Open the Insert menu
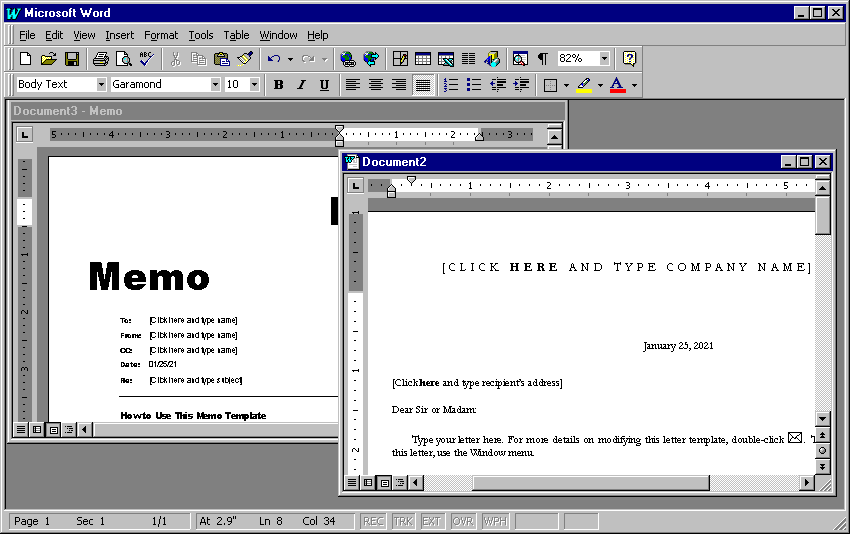Screen dimensions: 850x534 click(x=119, y=35)
